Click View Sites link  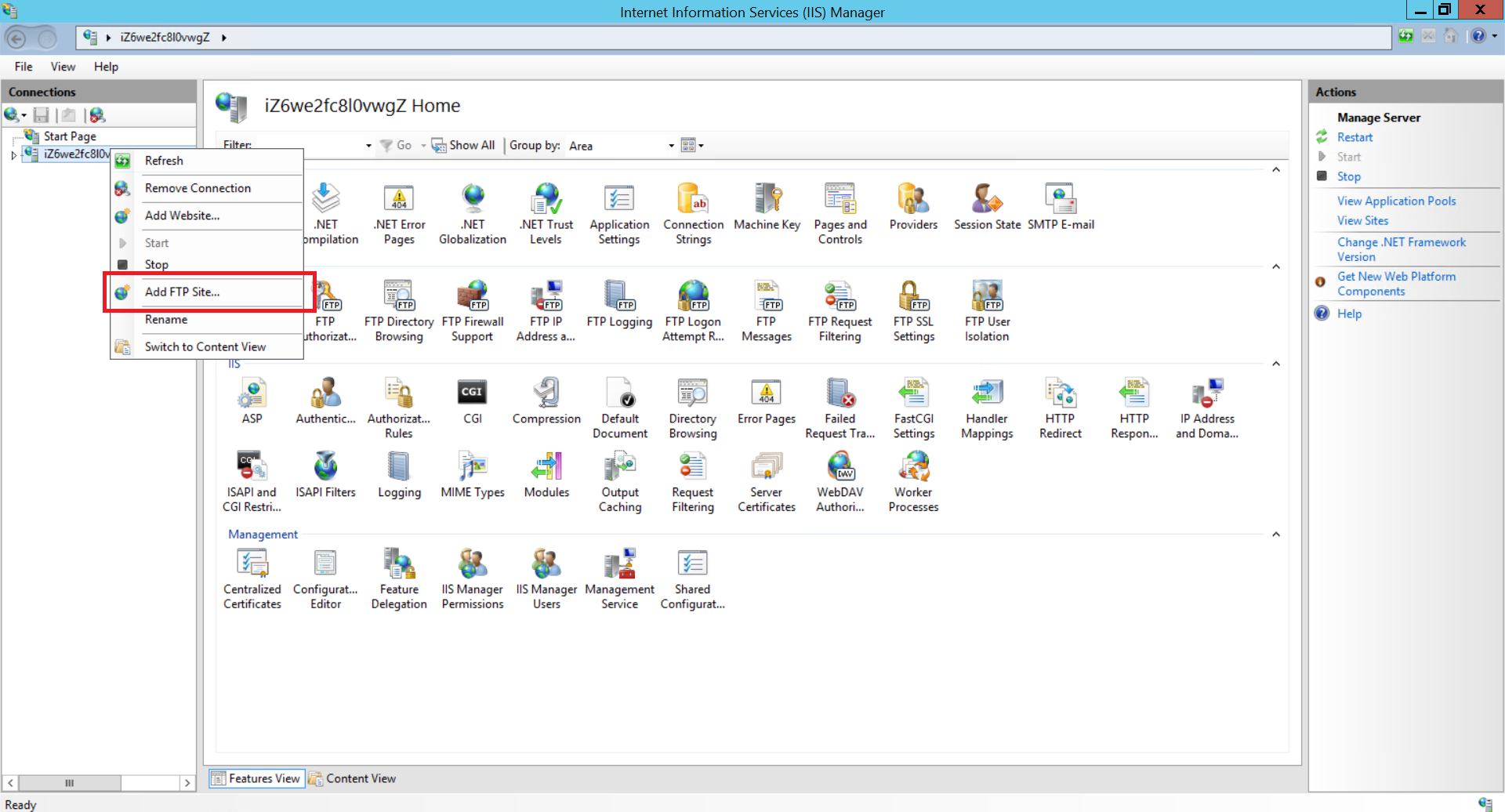(x=1362, y=221)
